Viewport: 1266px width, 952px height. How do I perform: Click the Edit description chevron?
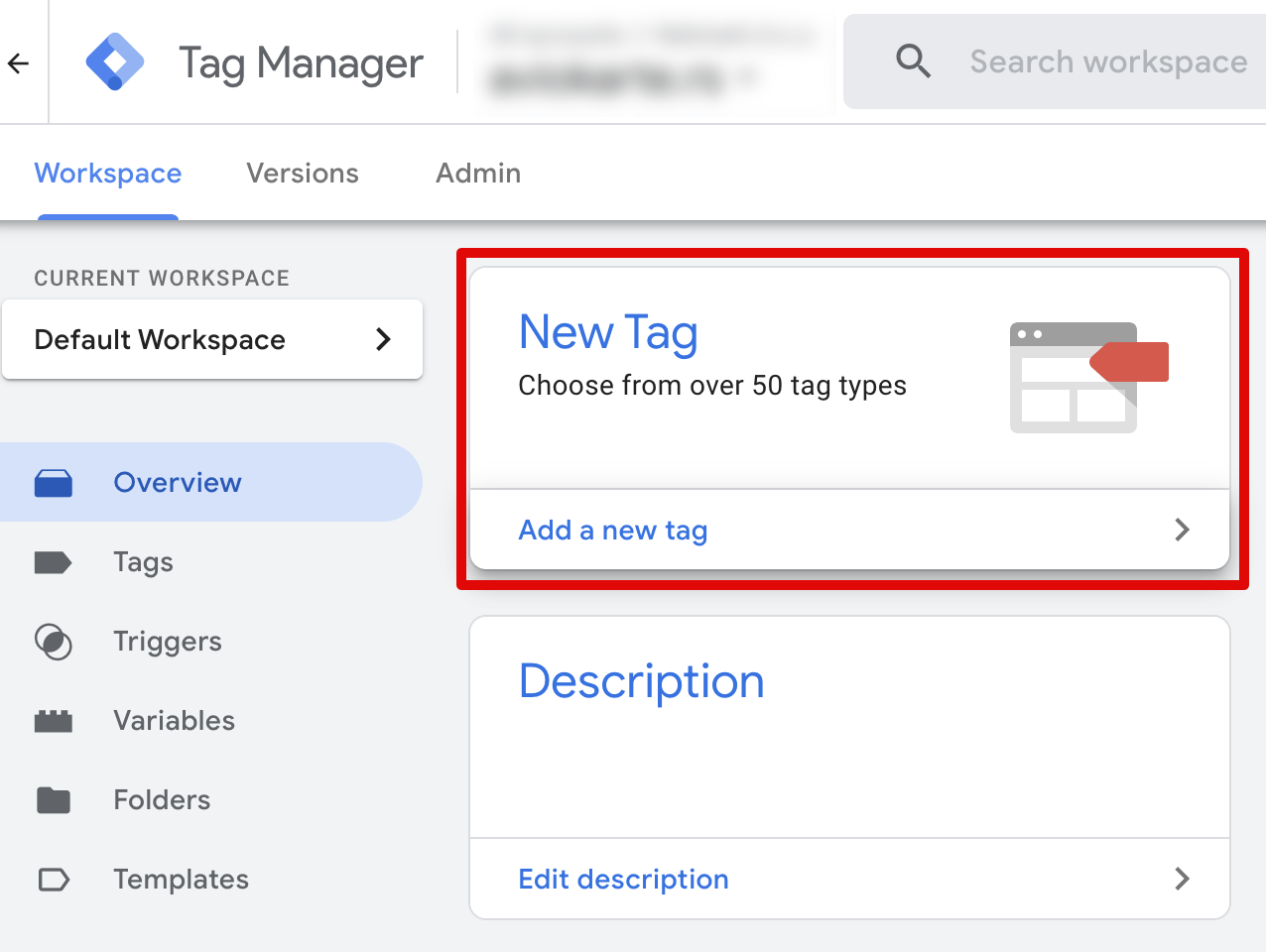tap(1182, 879)
